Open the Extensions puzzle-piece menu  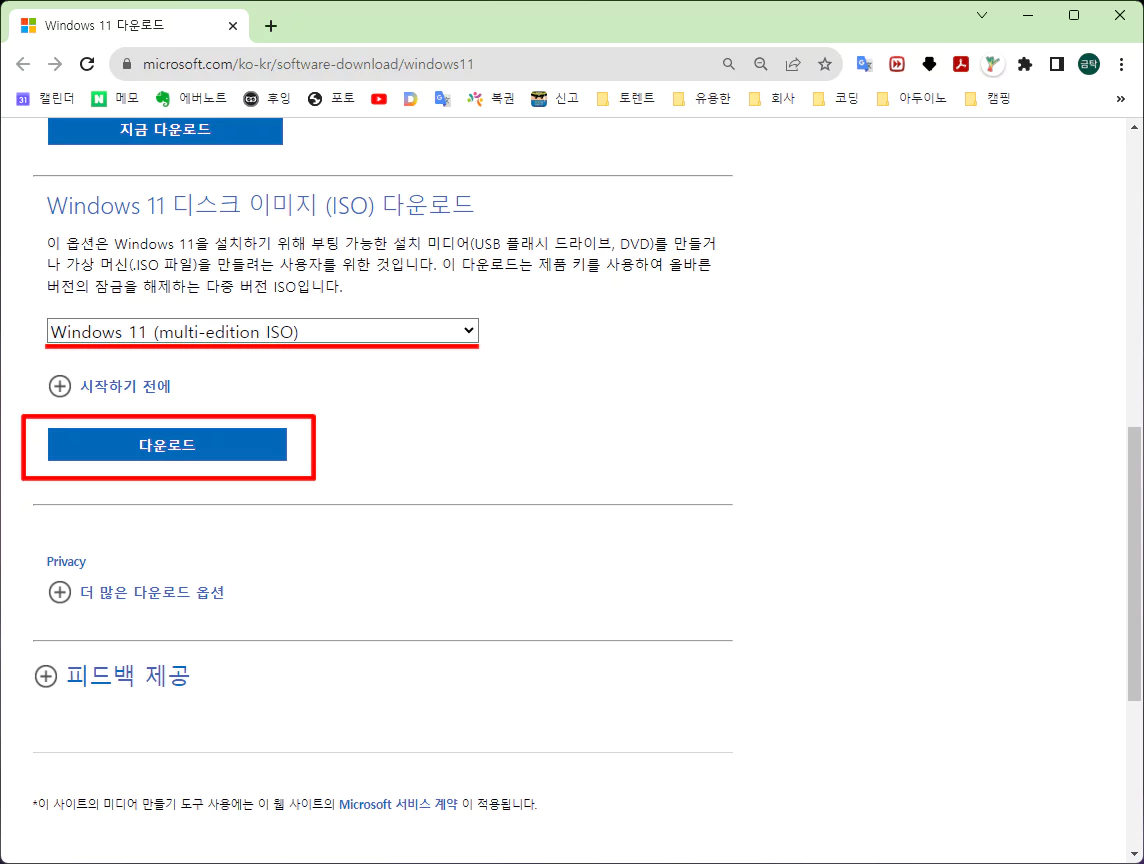click(1024, 64)
